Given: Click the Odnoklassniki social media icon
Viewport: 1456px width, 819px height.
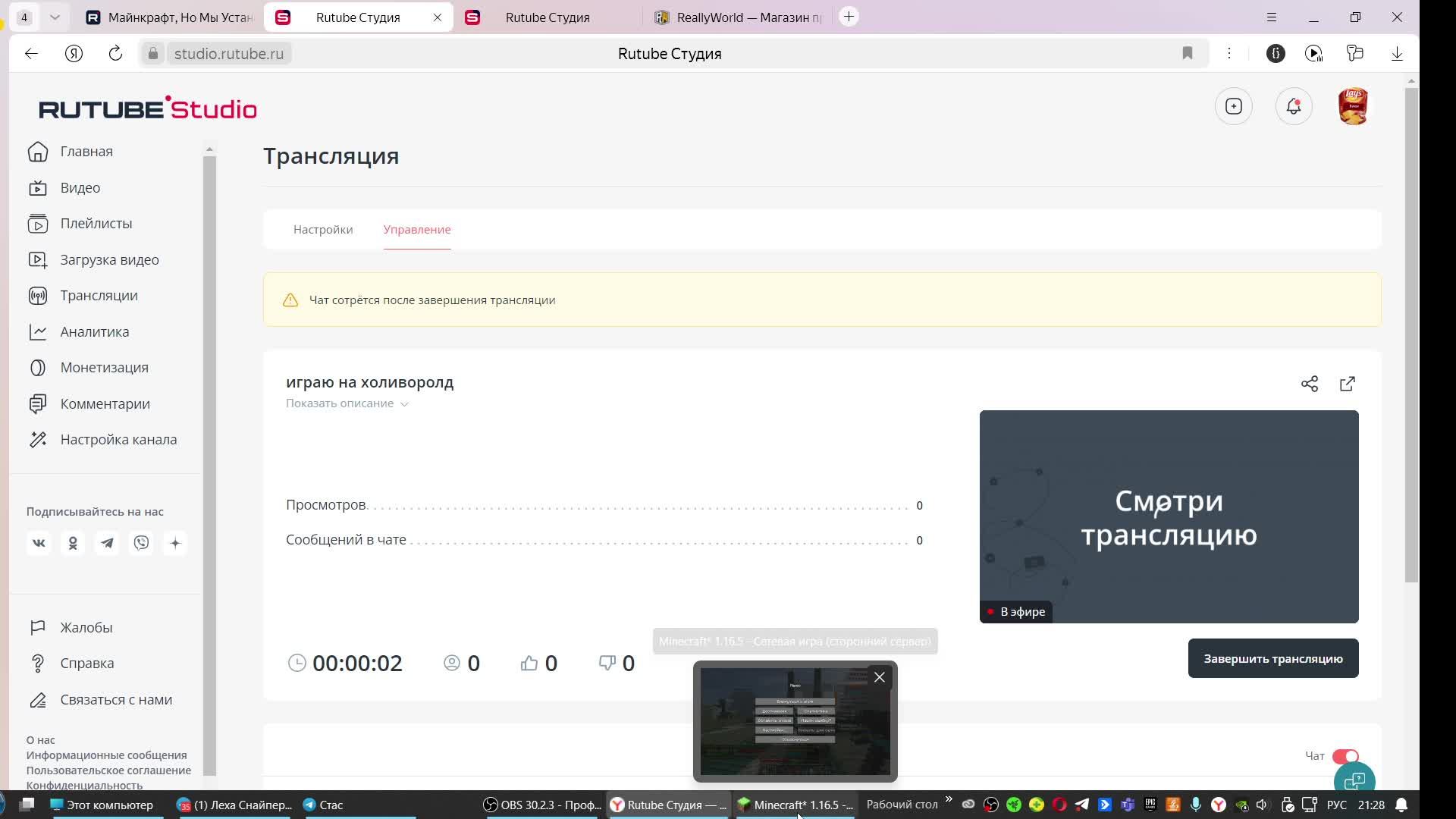Looking at the screenshot, I should (73, 543).
